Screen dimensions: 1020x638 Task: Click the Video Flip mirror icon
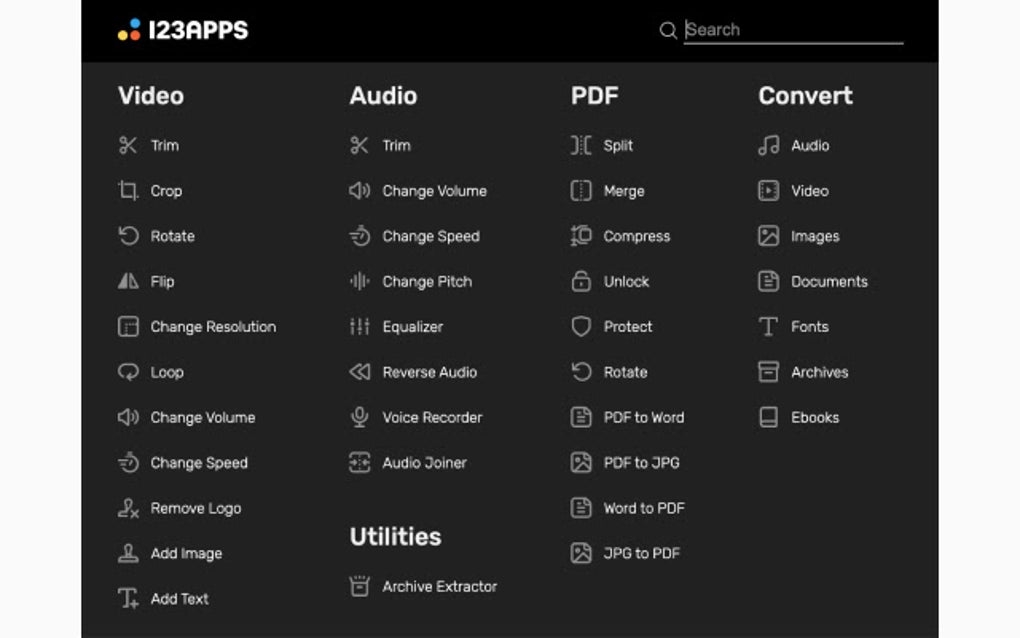[128, 282]
